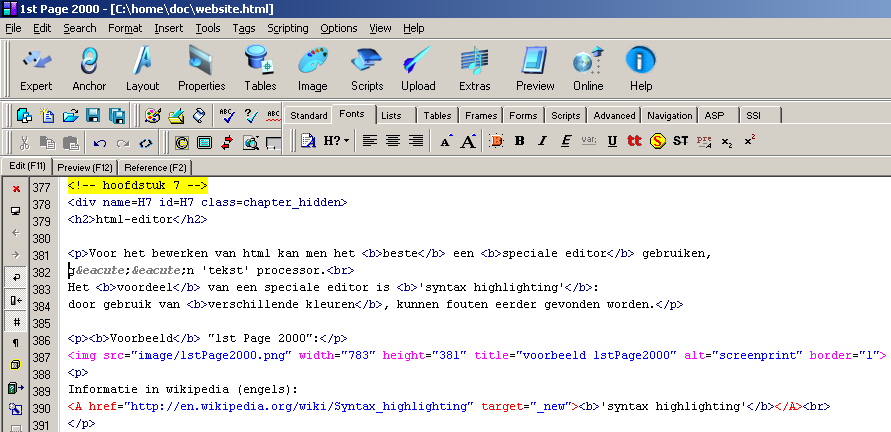
Task: Open the Extras icon
Action: pos(474,69)
